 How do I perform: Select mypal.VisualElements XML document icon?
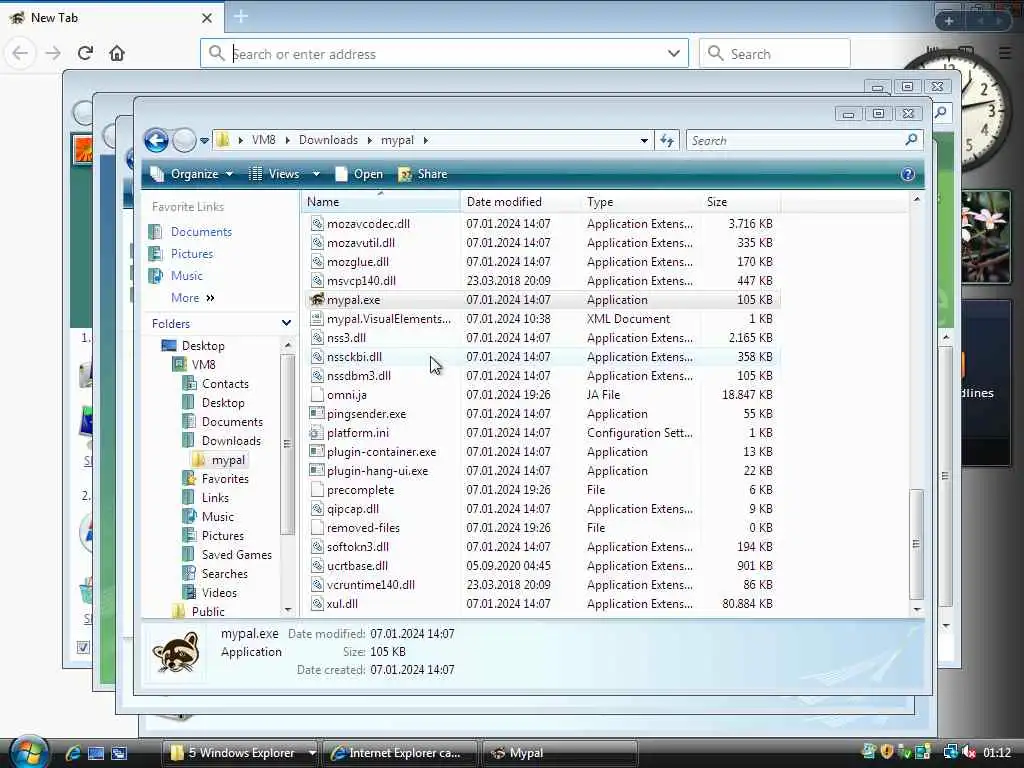317,319
